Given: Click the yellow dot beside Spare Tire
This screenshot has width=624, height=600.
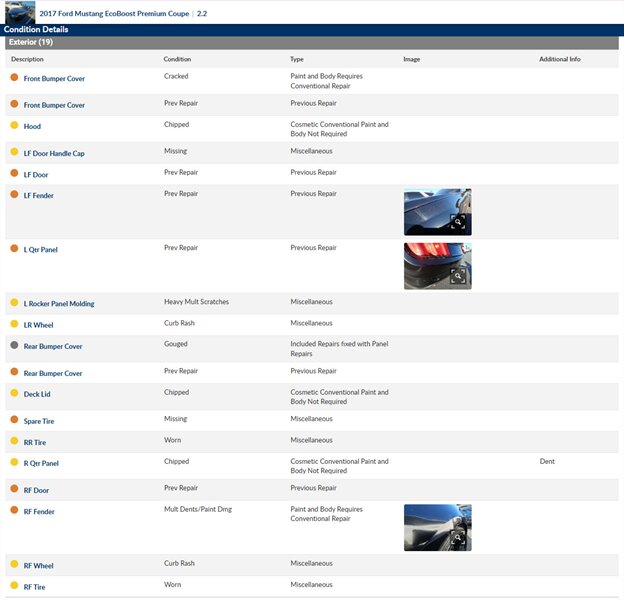Looking at the screenshot, I should (14, 420).
